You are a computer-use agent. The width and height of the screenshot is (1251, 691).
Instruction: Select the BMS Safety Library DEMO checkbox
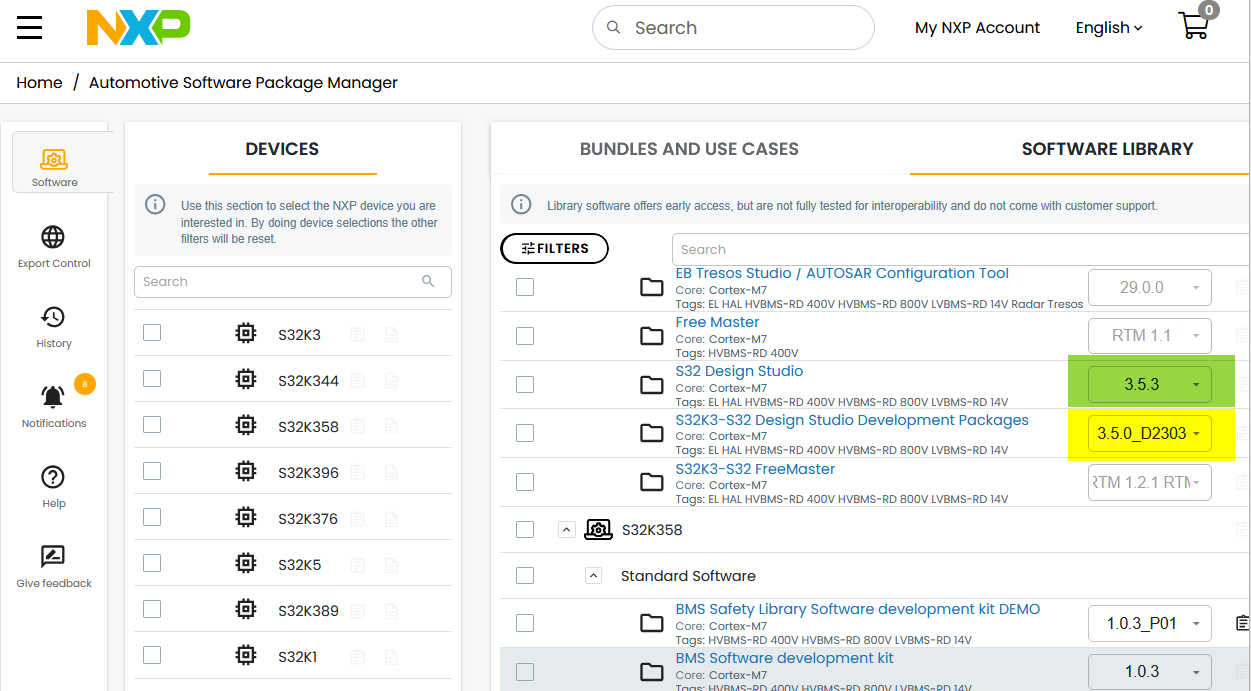(x=525, y=623)
